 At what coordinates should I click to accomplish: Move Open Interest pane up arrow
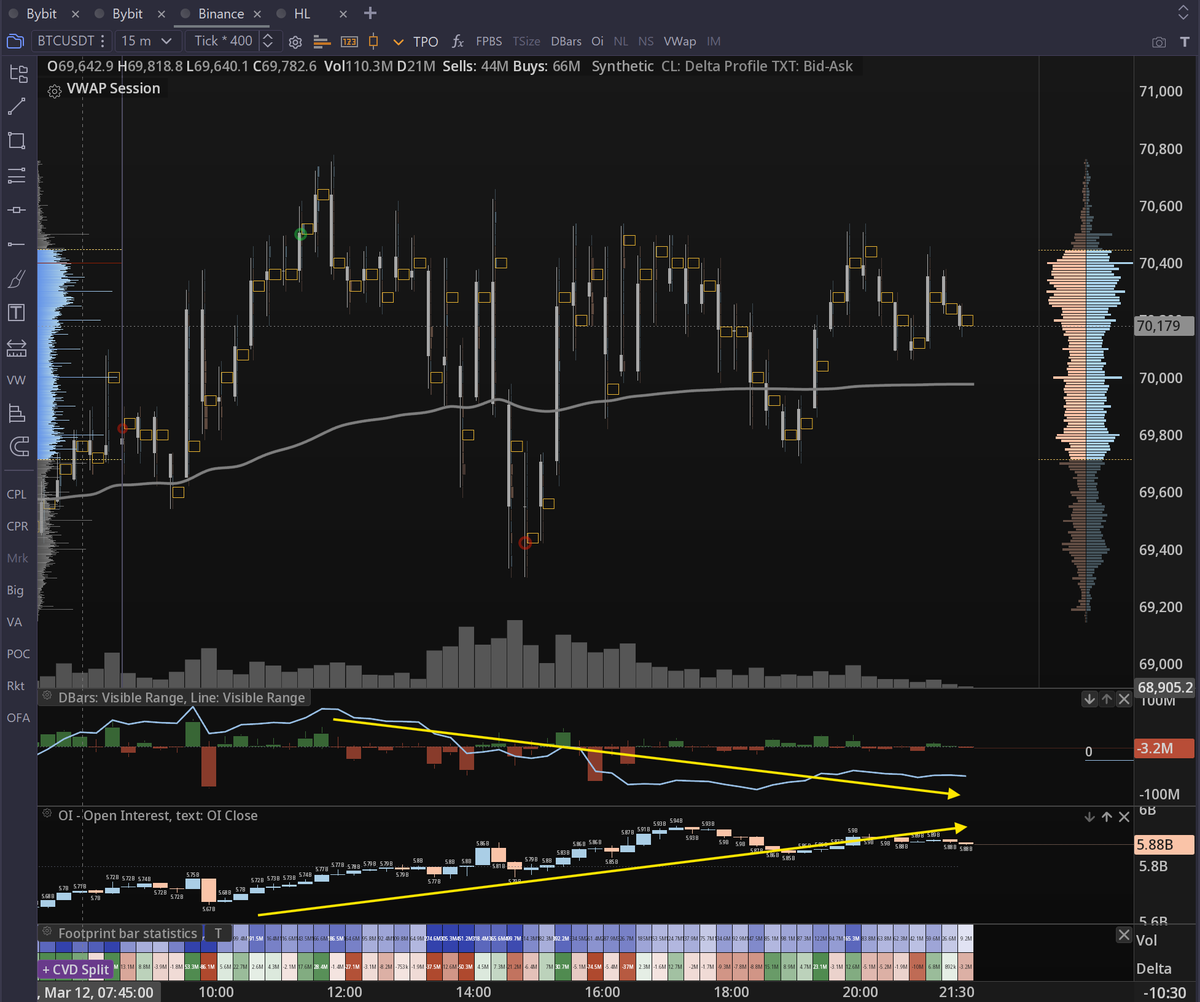pos(1106,817)
